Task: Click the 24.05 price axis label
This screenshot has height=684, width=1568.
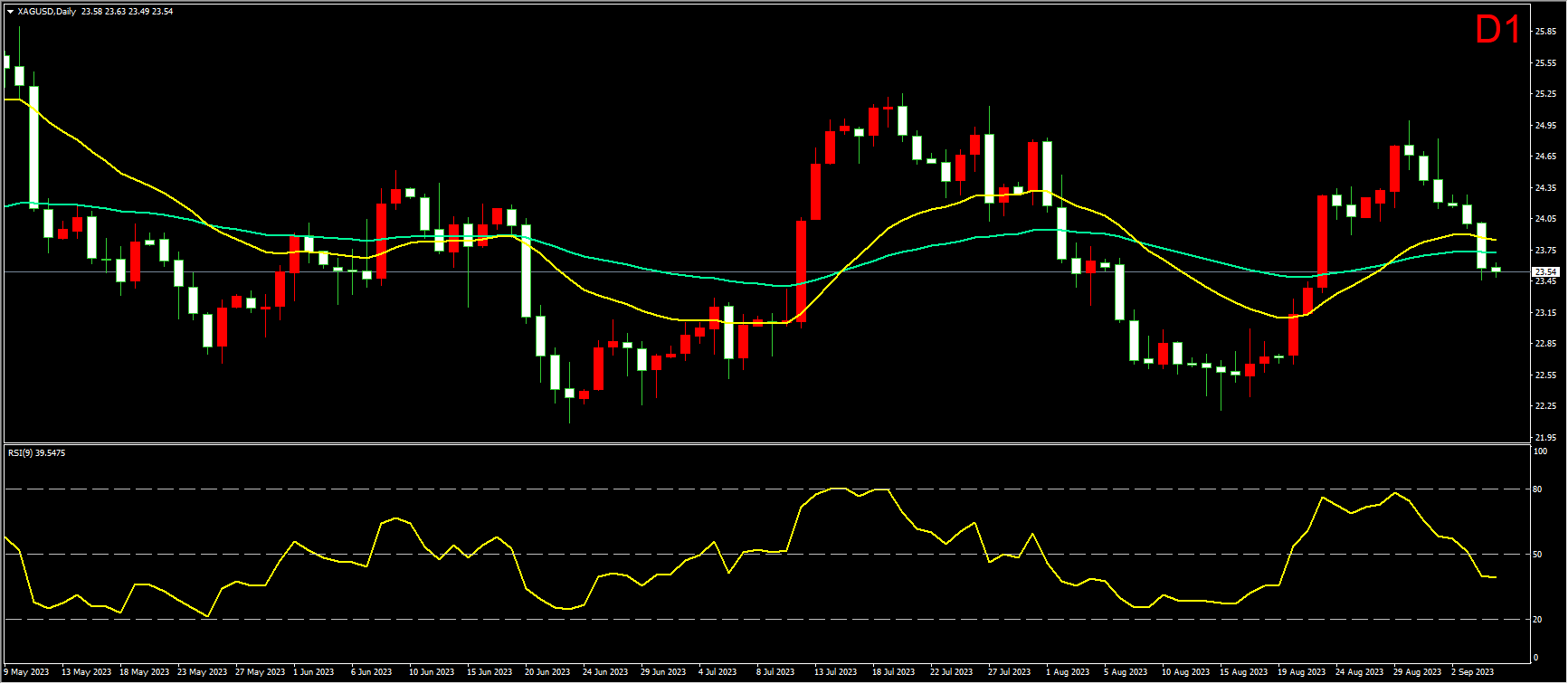Action: click(x=1545, y=219)
